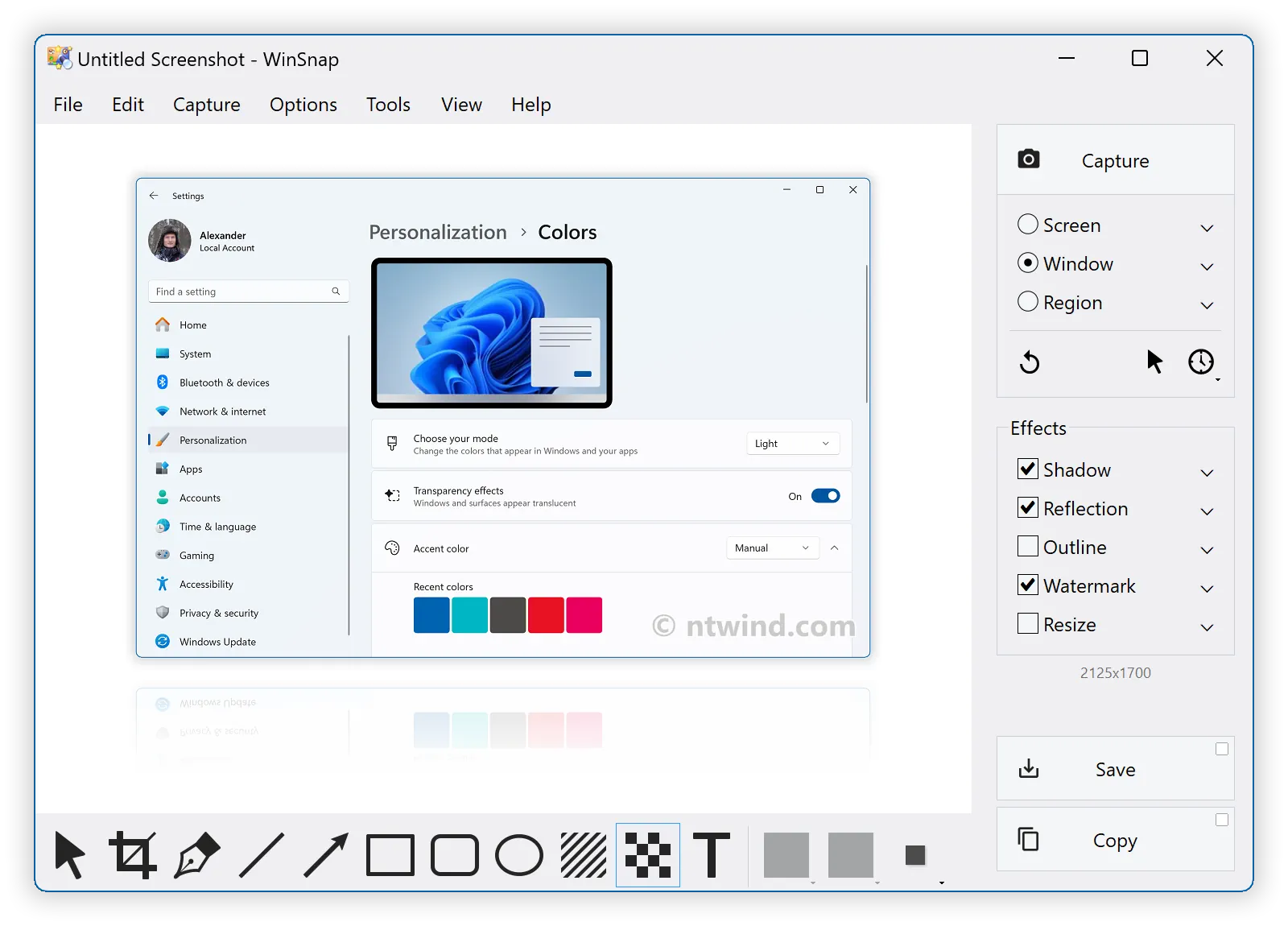Expand Shadow effect settings chevron

tap(1207, 473)
